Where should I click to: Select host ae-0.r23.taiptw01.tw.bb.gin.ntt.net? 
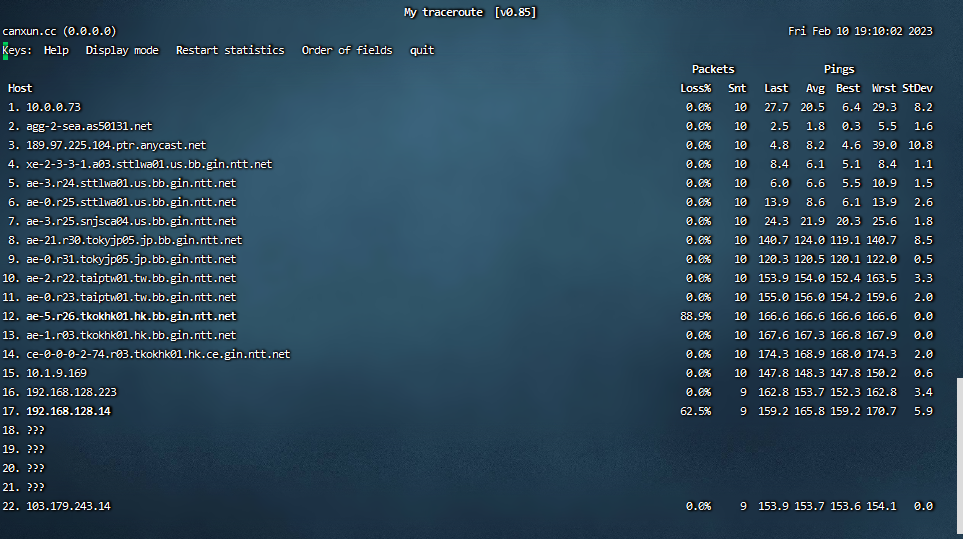click(x=131, y=298)
